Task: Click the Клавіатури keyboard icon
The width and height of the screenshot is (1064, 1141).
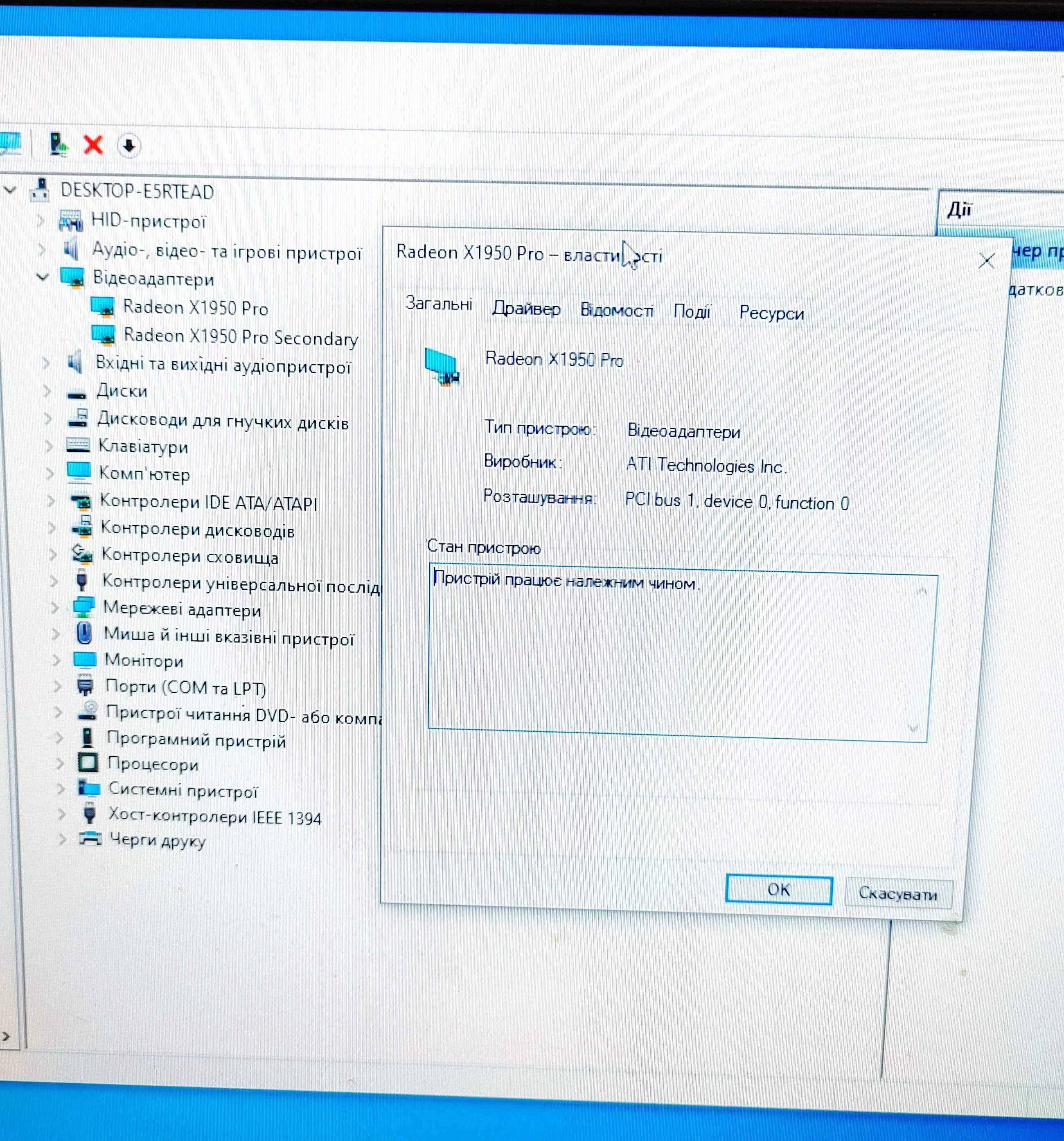Action: (78, 445)
